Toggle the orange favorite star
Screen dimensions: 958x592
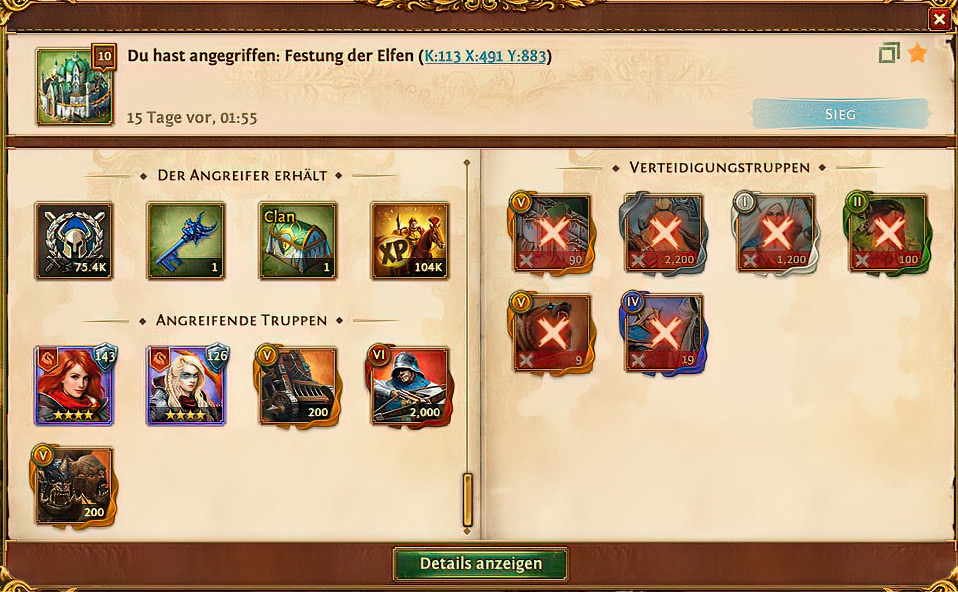click(917, 53)
